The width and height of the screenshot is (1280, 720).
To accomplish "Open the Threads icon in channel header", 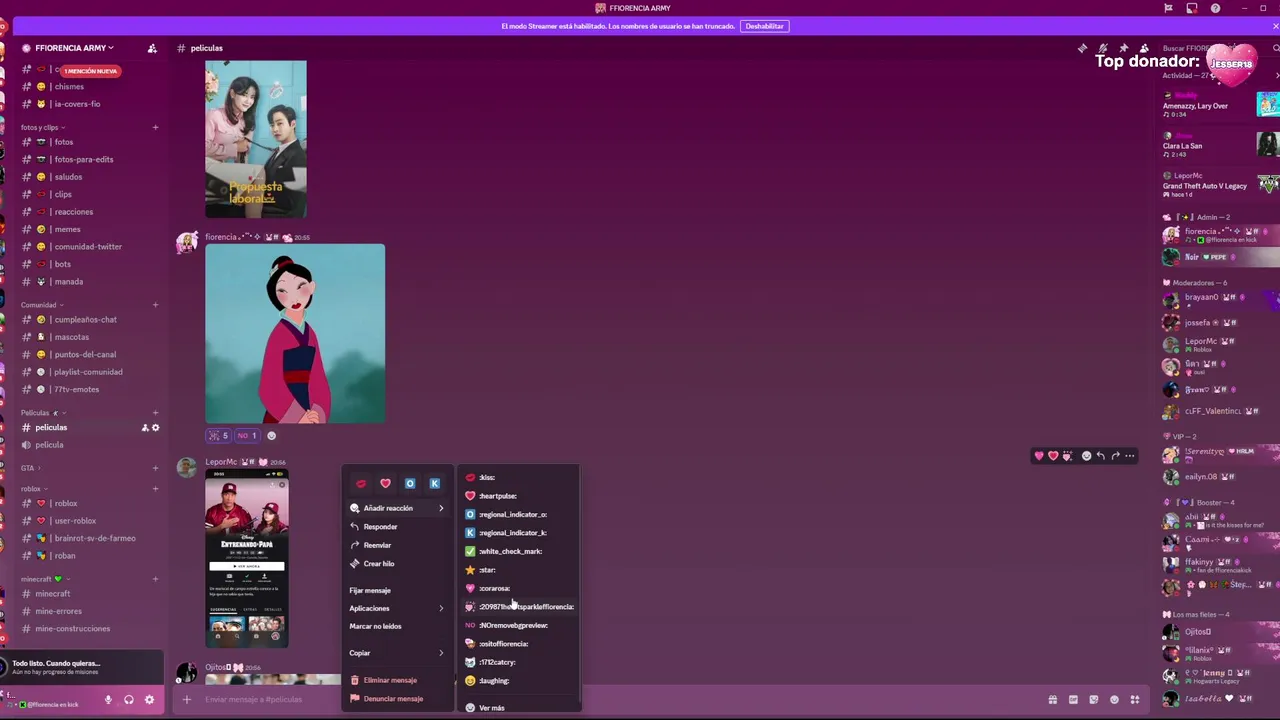I will [x=1082, y=48].
